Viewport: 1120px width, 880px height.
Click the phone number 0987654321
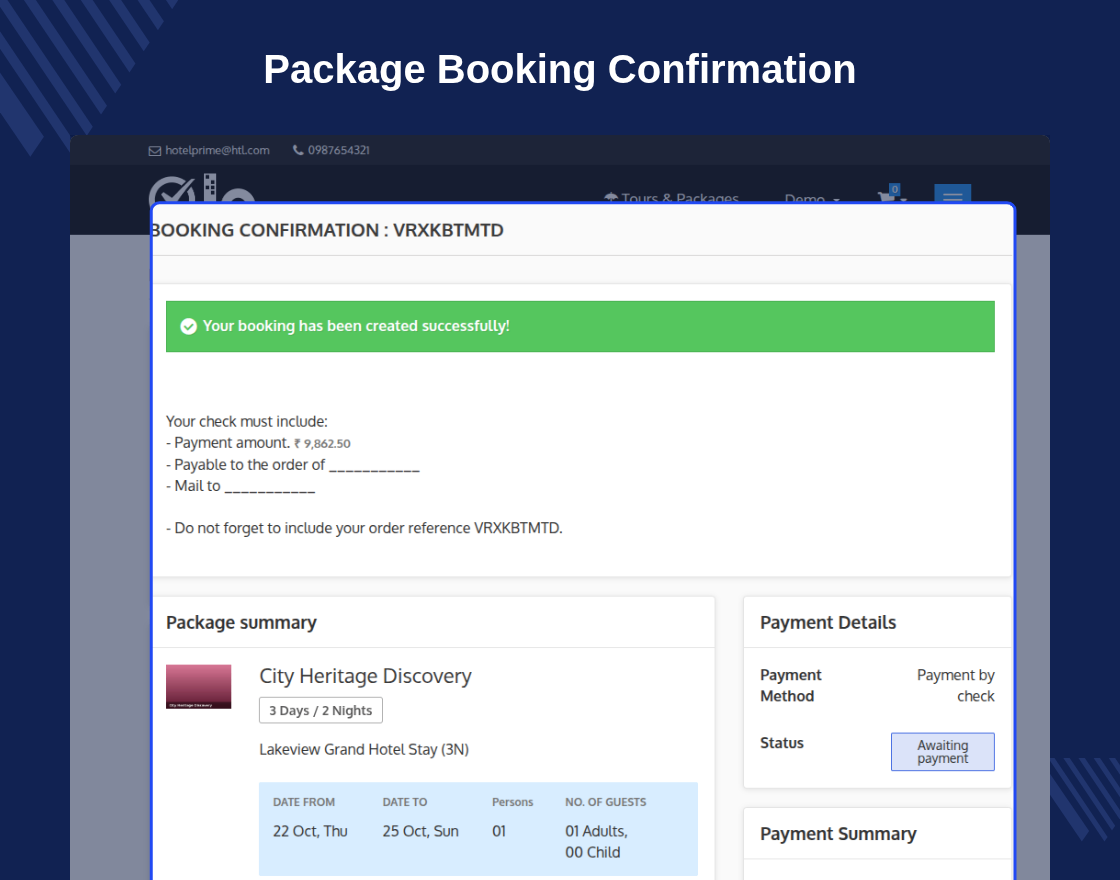click(339, 150)
